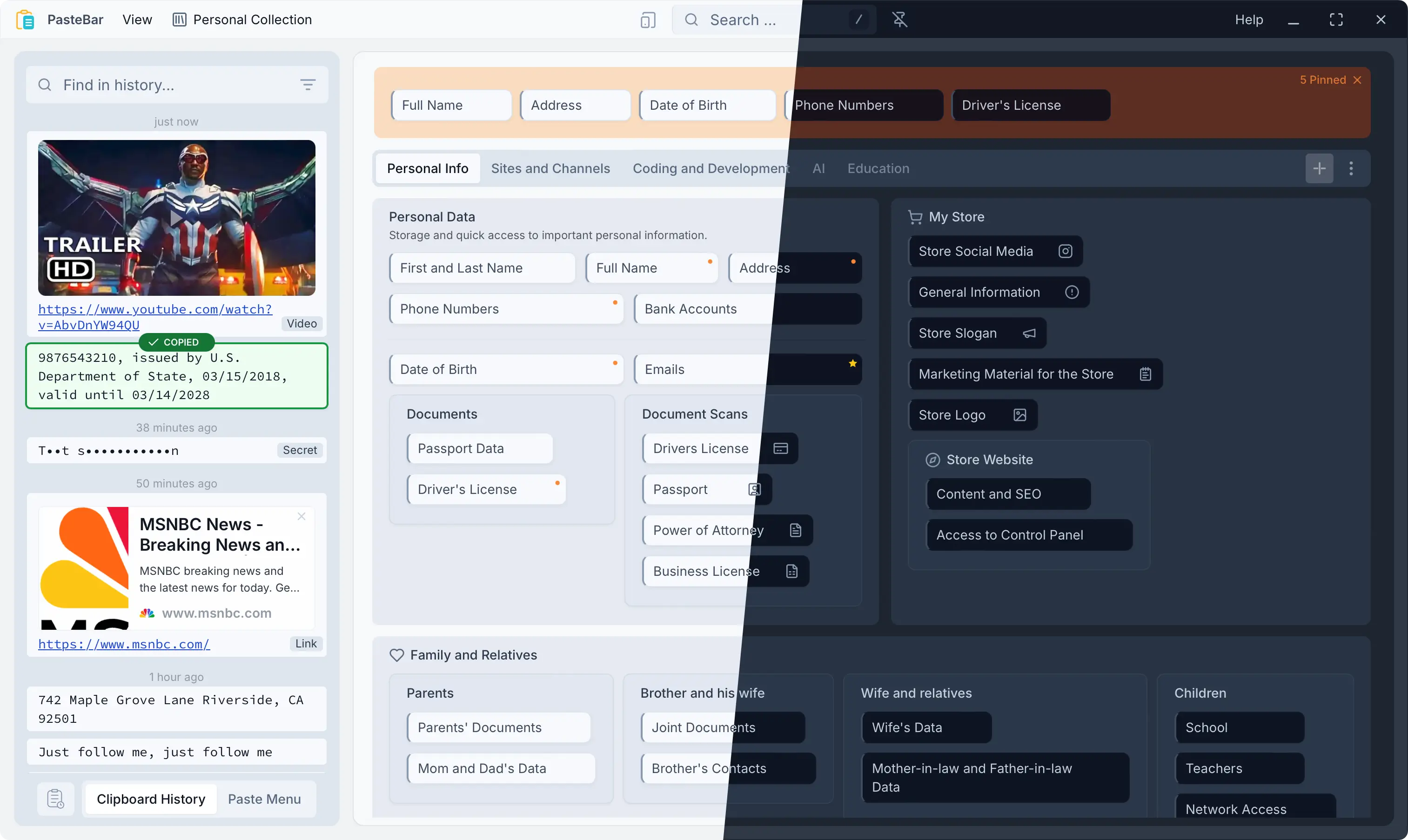This screenshot has width=1408, height=840.
Task: Open the Paste Menu
Action: click(264, 799)
